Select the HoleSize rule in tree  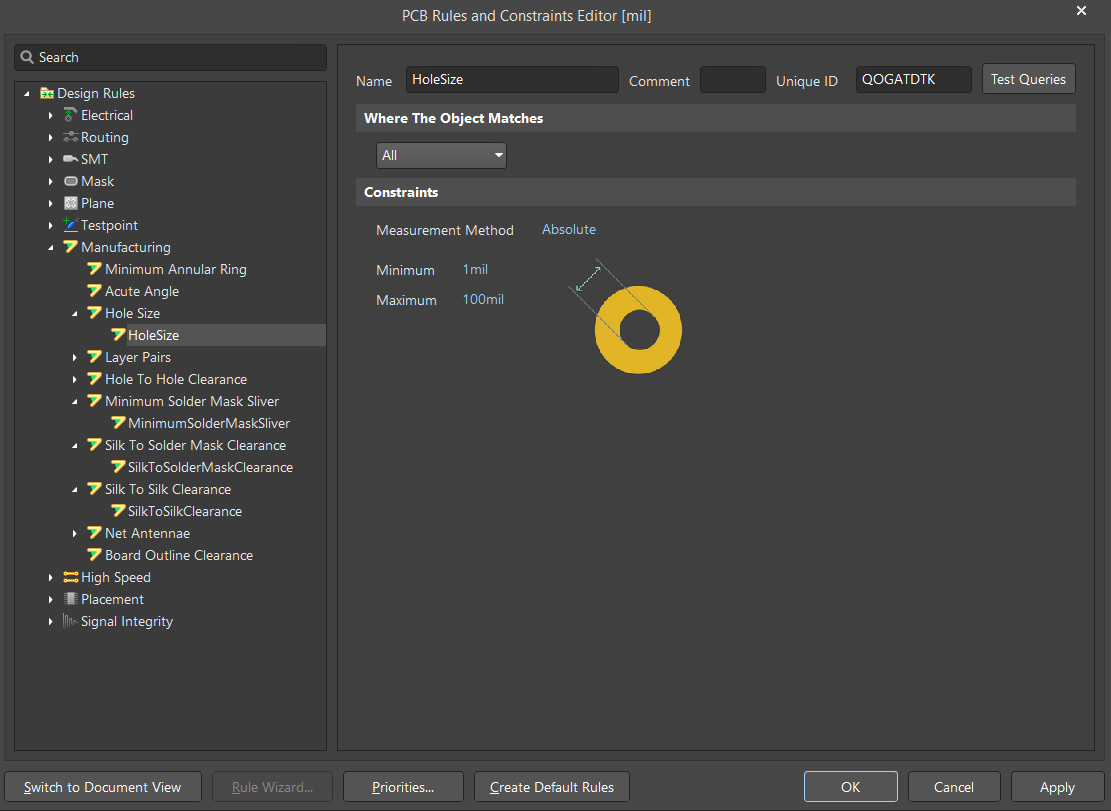154,335
